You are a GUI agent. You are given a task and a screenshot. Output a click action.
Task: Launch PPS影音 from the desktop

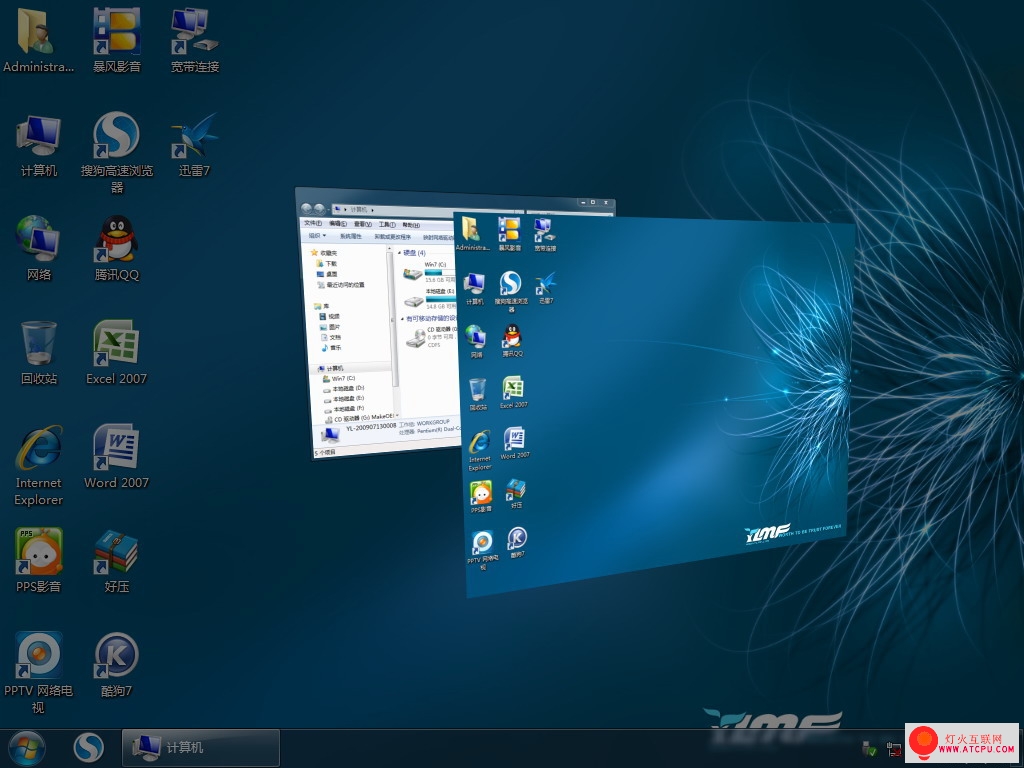coord(39,560)
